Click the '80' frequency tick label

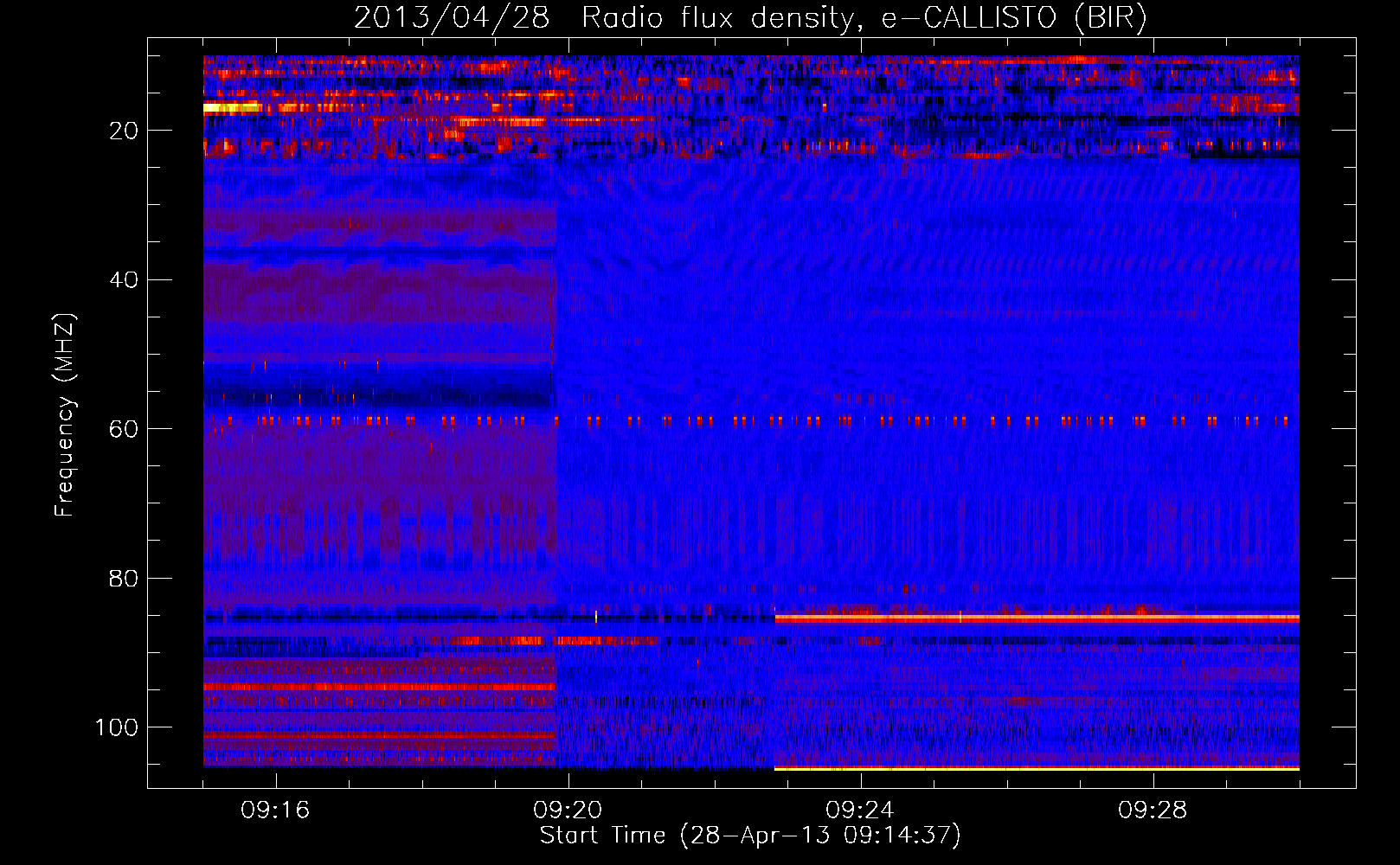pos(125,578)
